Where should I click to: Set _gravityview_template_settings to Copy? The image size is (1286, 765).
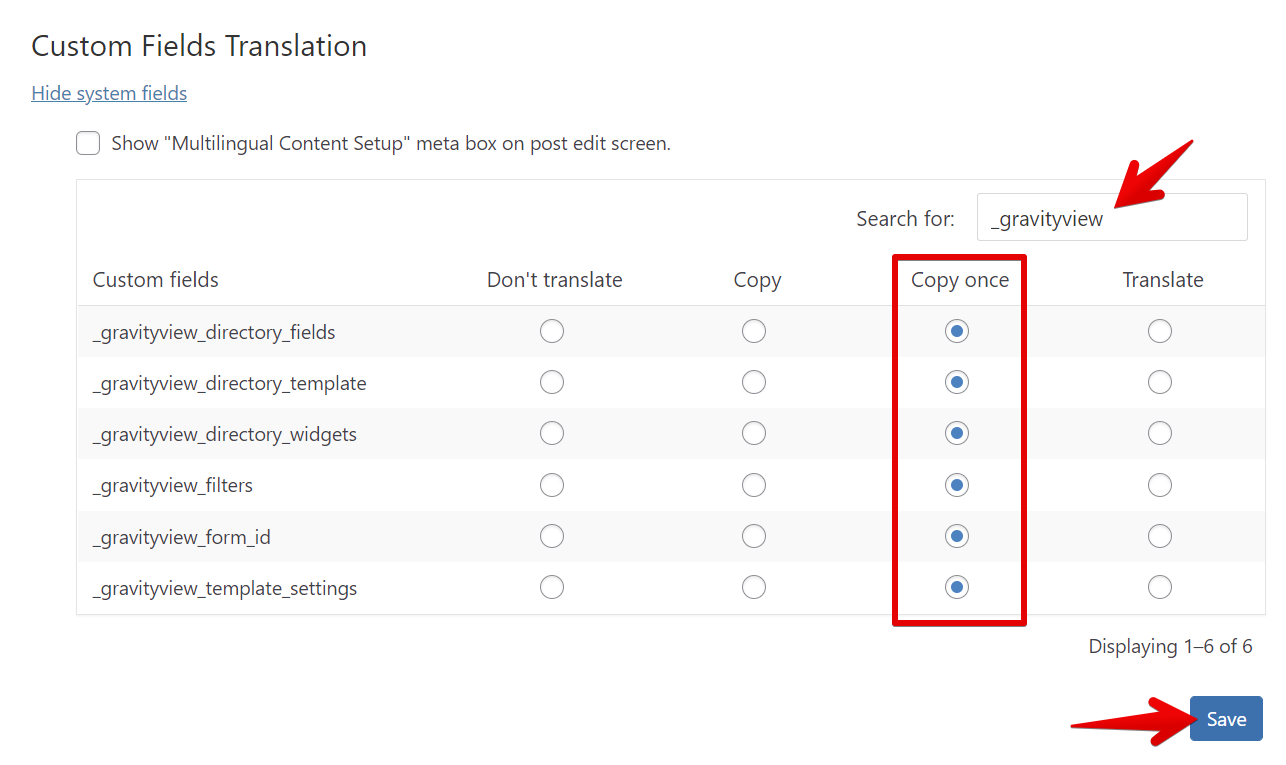[x=754, y=587]
